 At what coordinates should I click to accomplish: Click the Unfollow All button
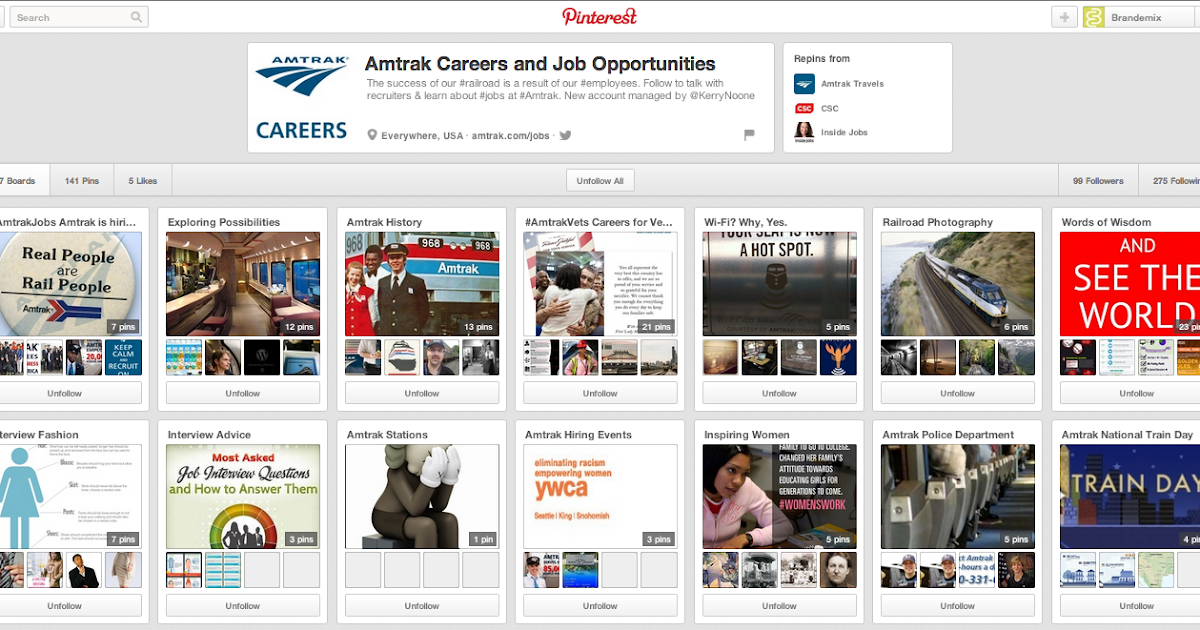coord(600,180)
